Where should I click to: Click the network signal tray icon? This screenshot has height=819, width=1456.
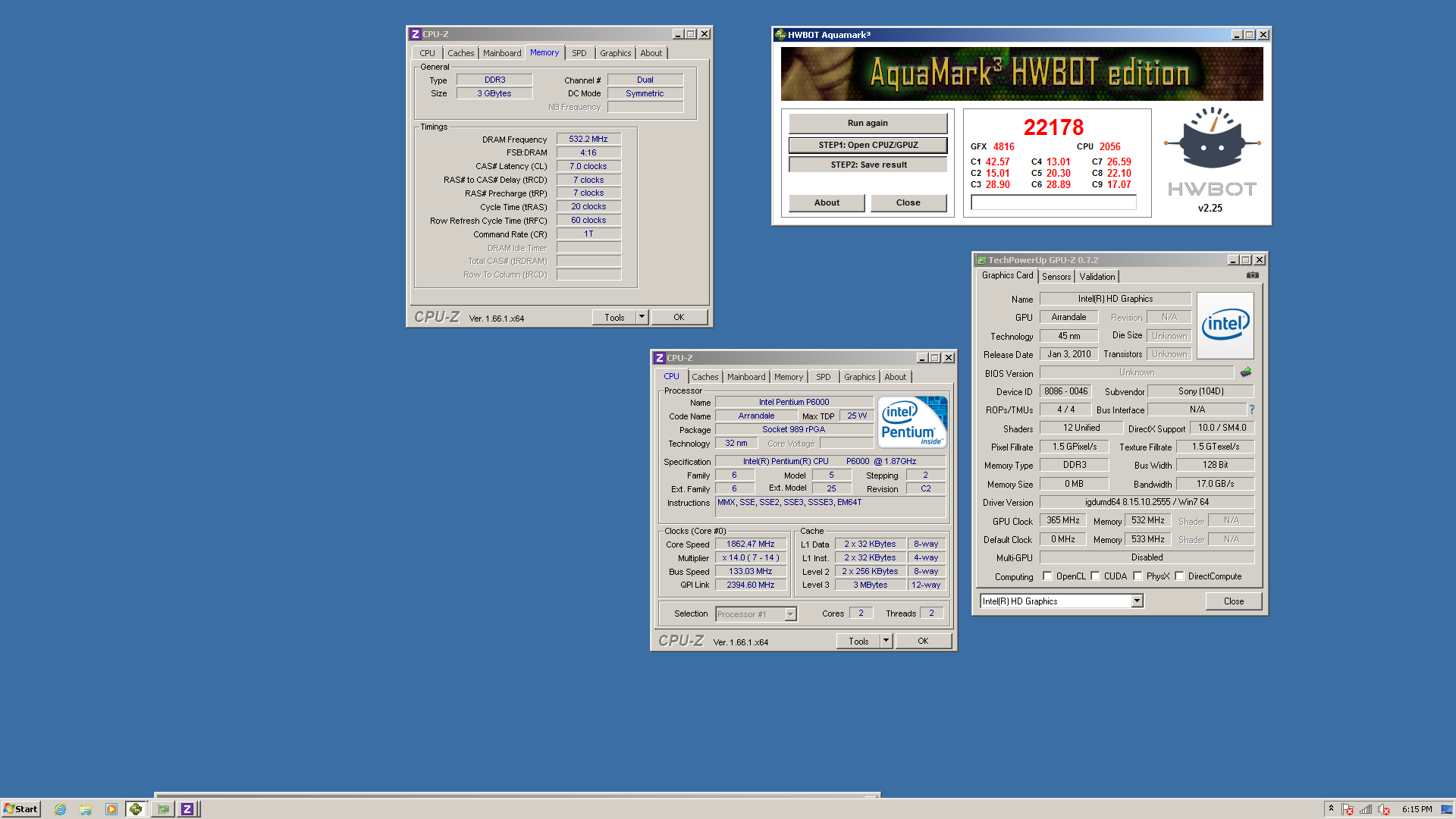pyautogui.click(x=1366, y=809)
